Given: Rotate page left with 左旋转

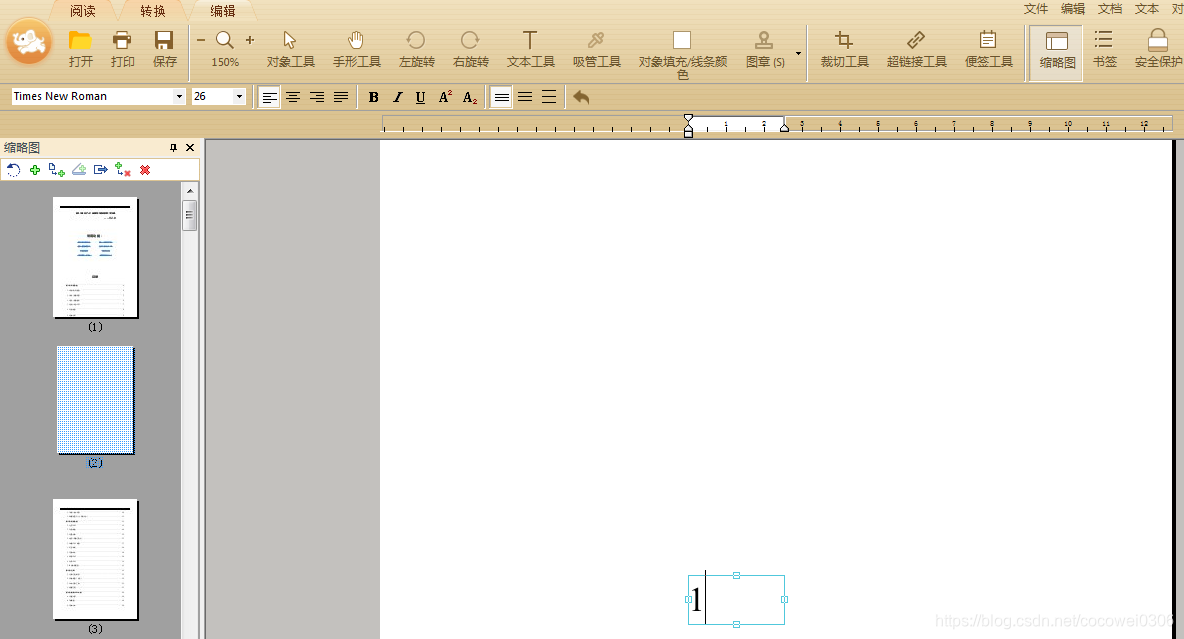Looking at the screenshot, I should (x=416, y=49).
